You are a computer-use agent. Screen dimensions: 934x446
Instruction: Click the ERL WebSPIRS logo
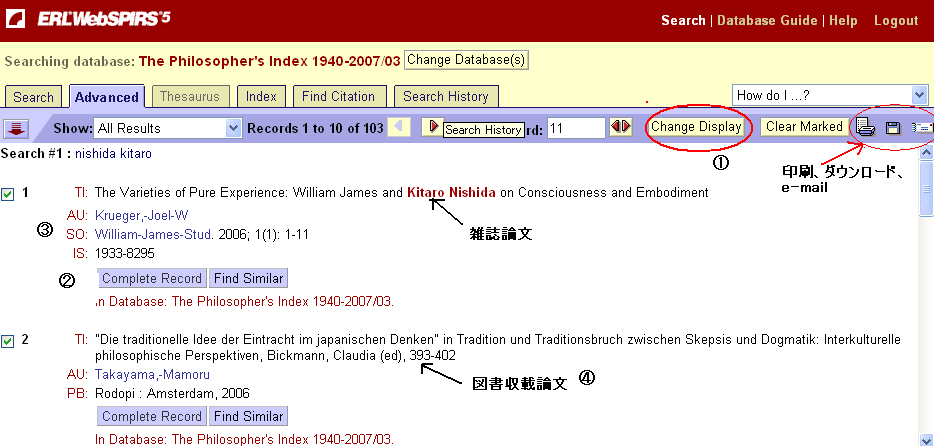tap(88, 19)
